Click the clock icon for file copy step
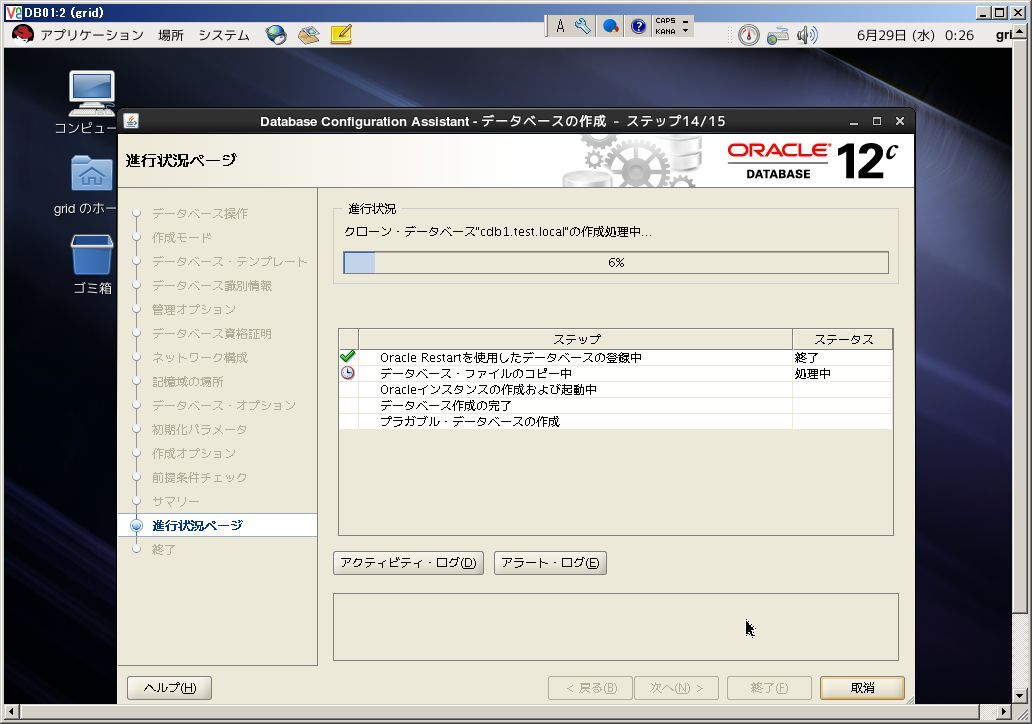This screenshot has width=1032, height=724. [348, 373]
